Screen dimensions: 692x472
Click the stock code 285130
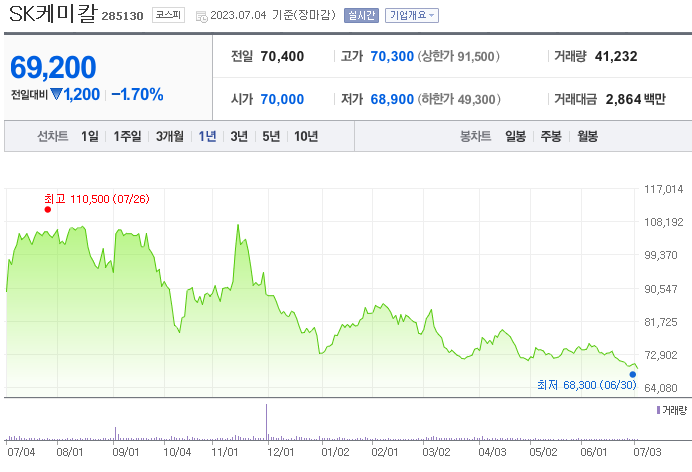122,16
